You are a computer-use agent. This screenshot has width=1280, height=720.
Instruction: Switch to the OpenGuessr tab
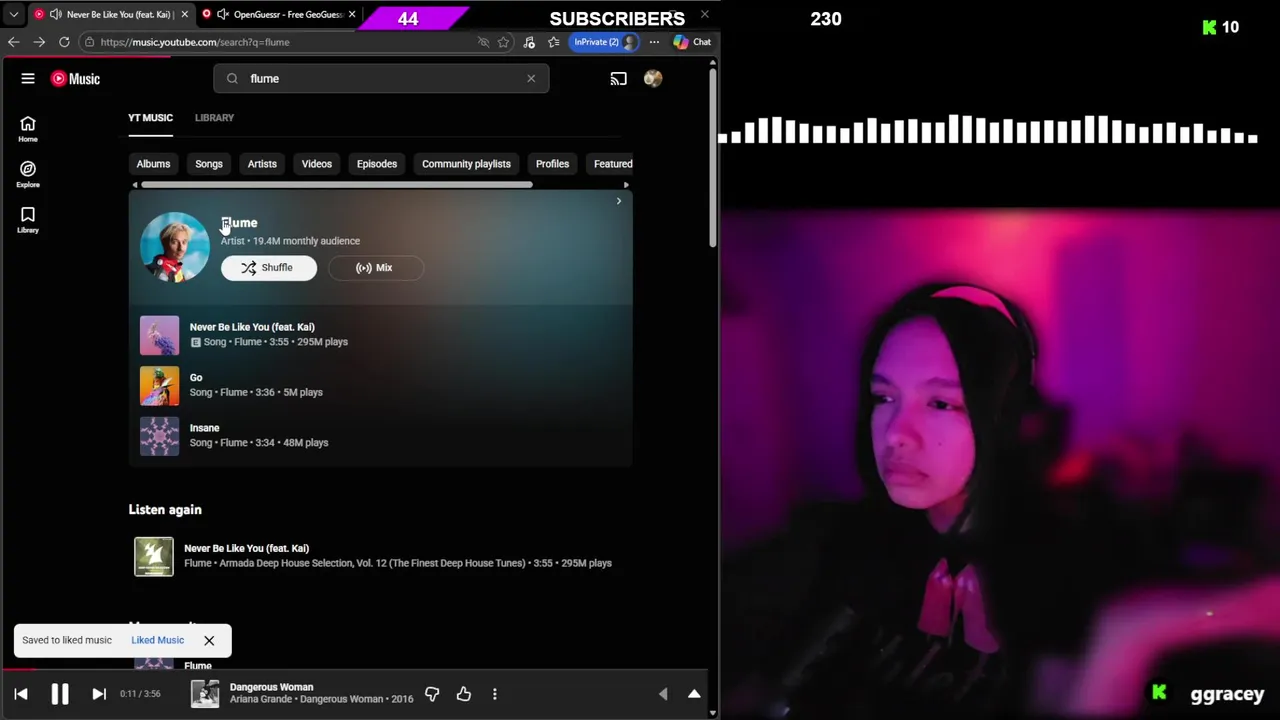pyautogui.click(x=278, y=14)
